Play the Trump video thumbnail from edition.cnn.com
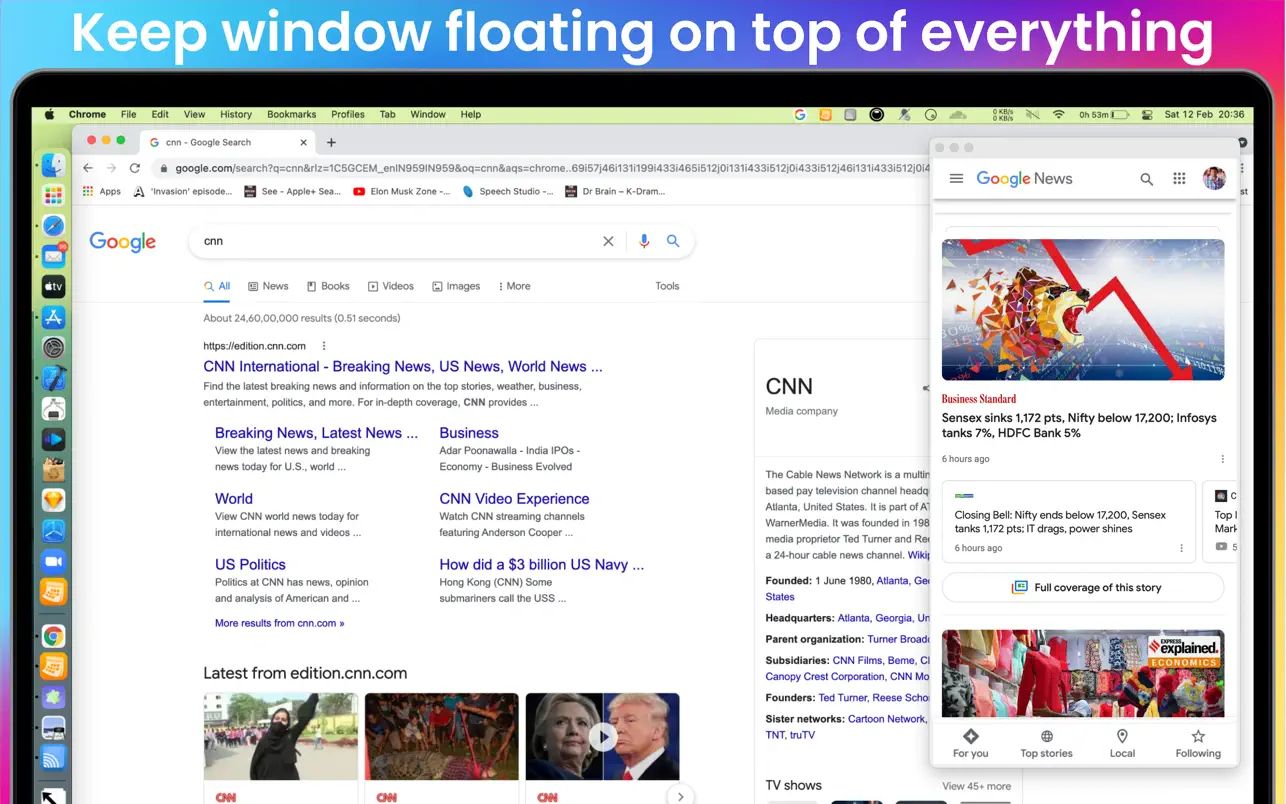Image resolution: width=1286 pixels, height=804 pixels. [602, 737]
